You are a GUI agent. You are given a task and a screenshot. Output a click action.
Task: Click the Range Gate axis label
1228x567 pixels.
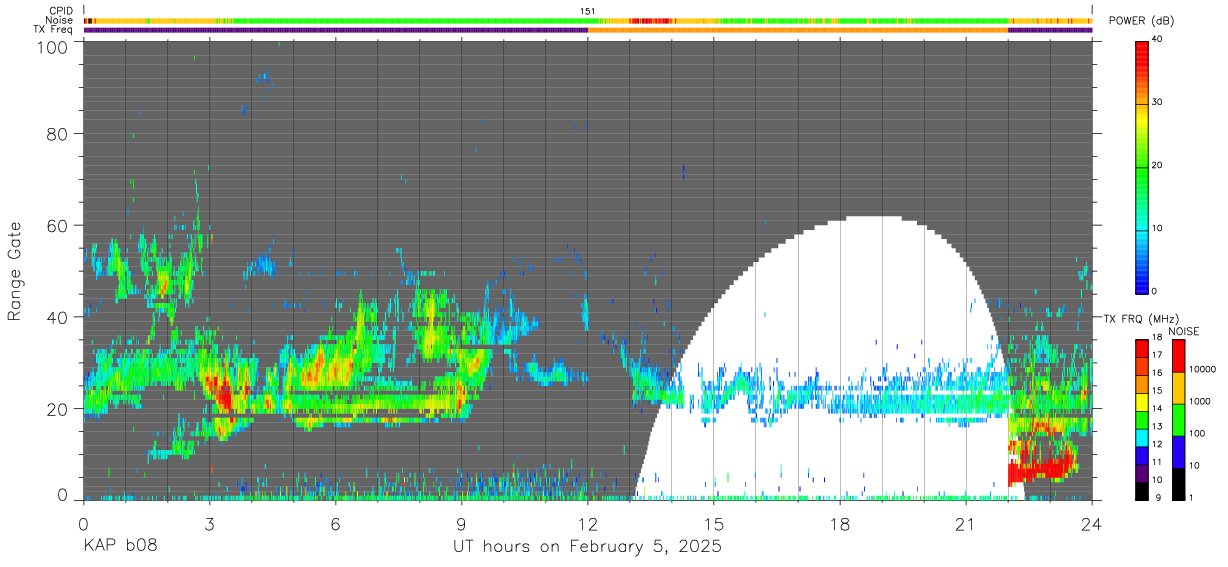[x=15, y=271]
